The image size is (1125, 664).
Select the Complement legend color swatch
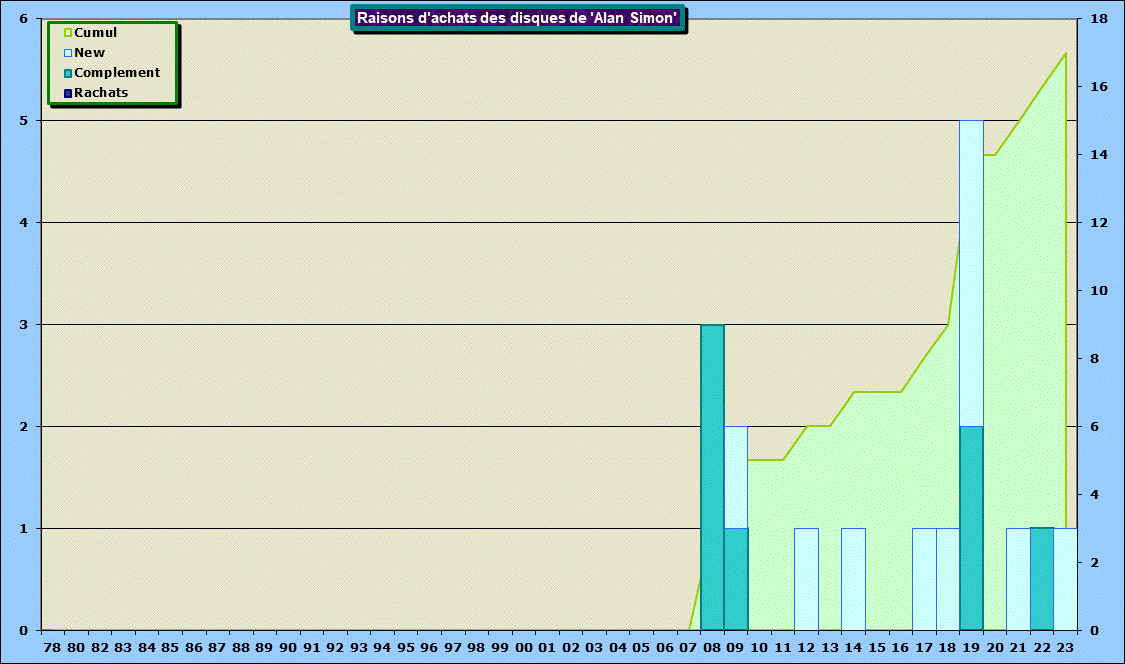click(x=68, y=73)
